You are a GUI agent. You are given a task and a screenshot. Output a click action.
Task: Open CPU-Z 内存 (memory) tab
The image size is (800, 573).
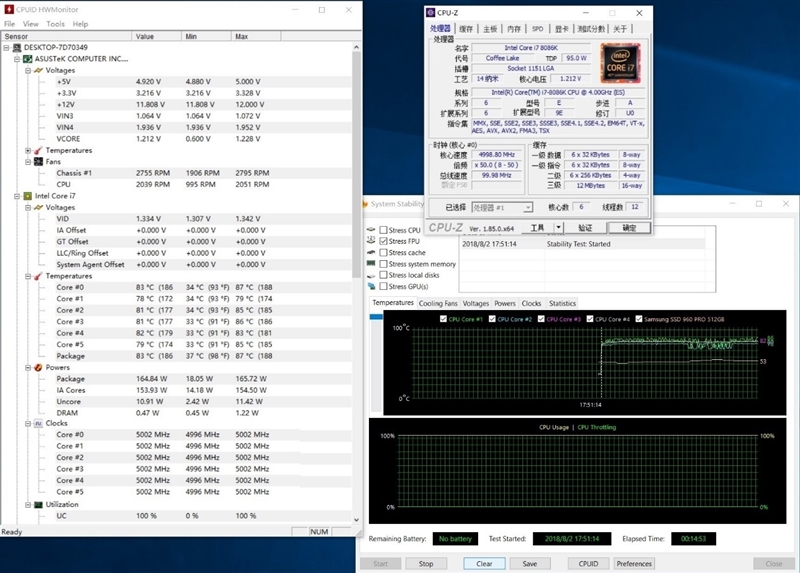click(x=514, y=29)
